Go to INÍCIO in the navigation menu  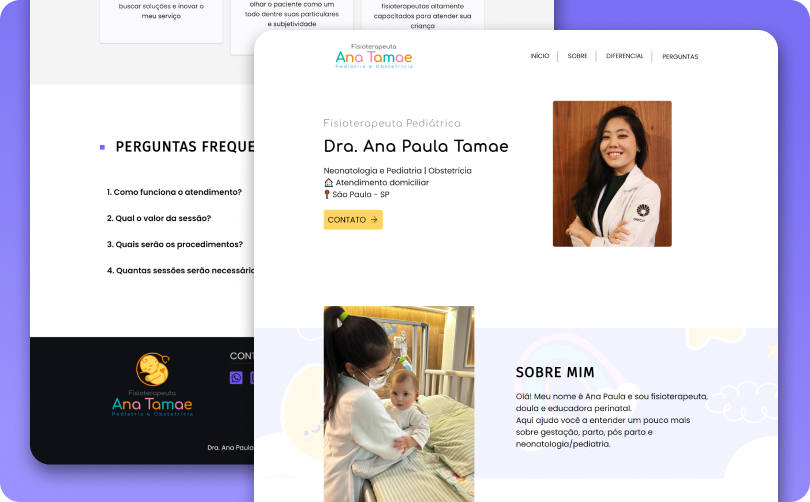click(x=539, y=57)
